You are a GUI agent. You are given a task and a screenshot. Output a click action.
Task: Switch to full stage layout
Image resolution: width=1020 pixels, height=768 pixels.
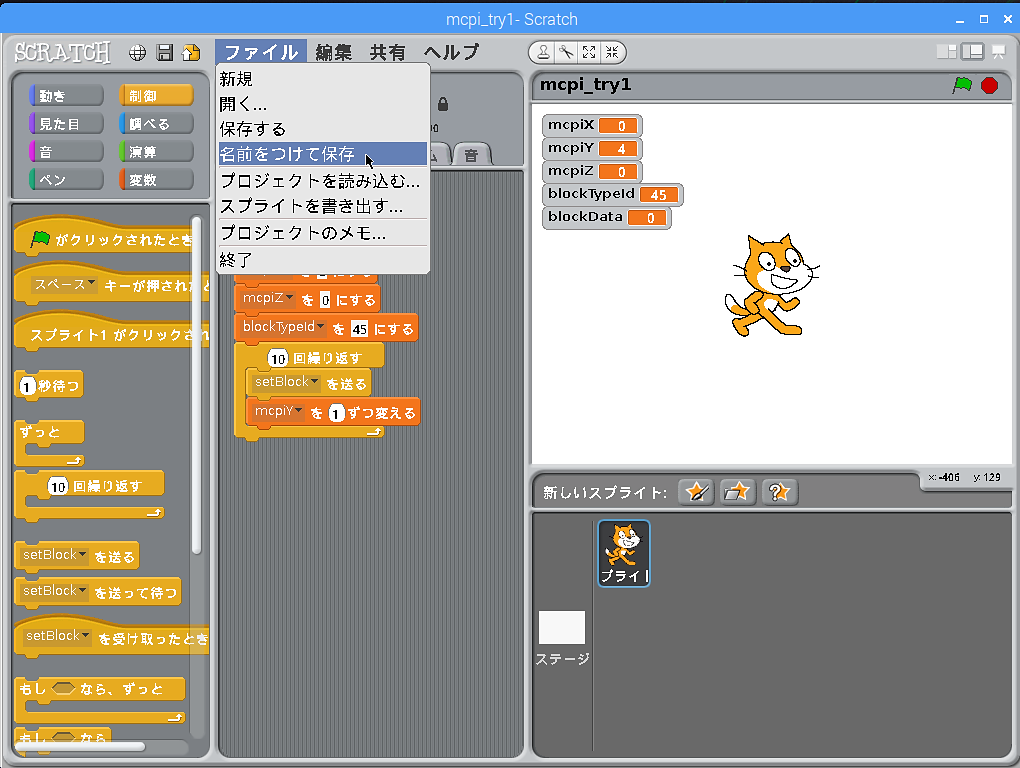point(973,52)
